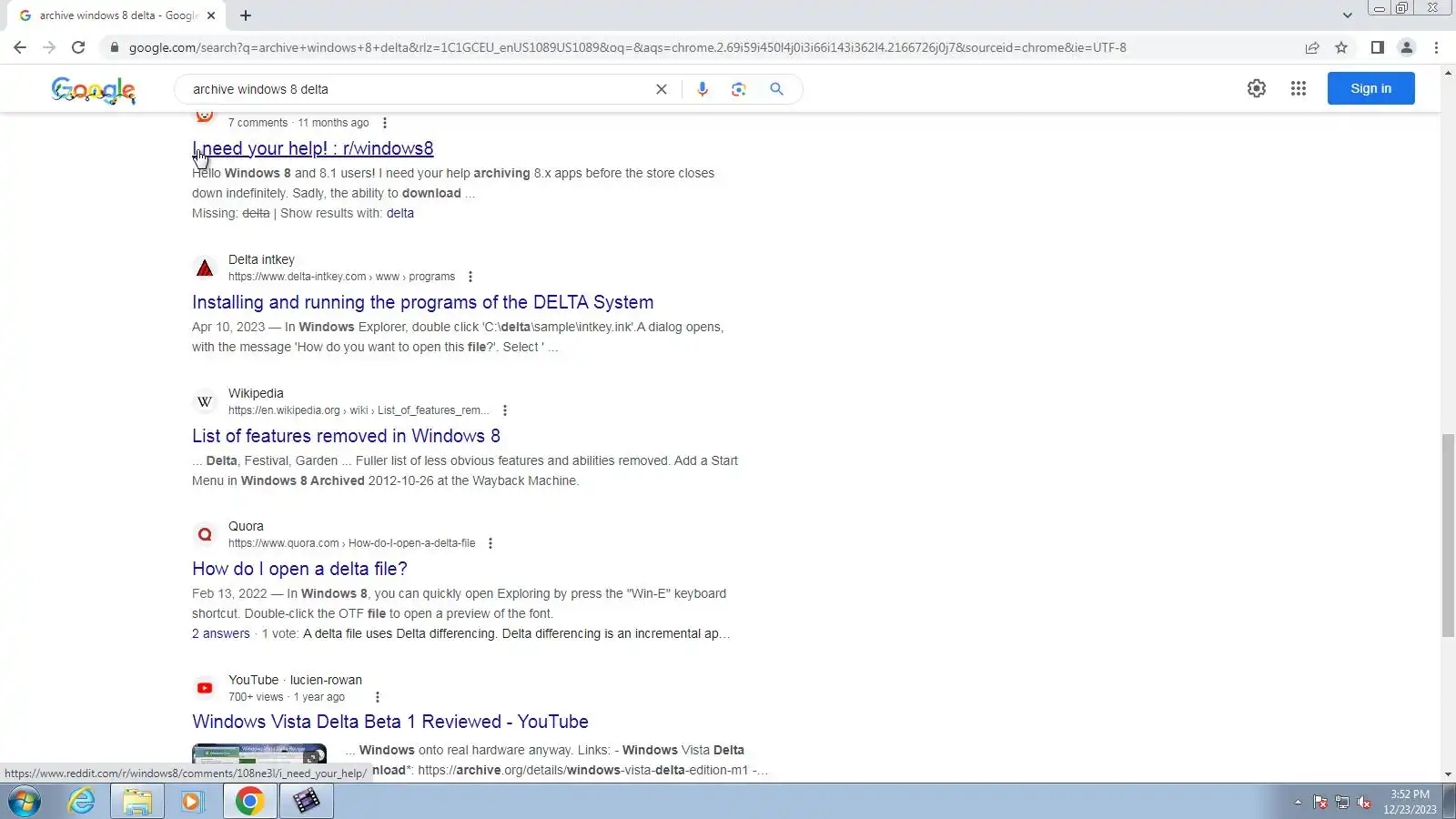
Task: Open Chrome side panel
Action: click(x=1378, y=47)
